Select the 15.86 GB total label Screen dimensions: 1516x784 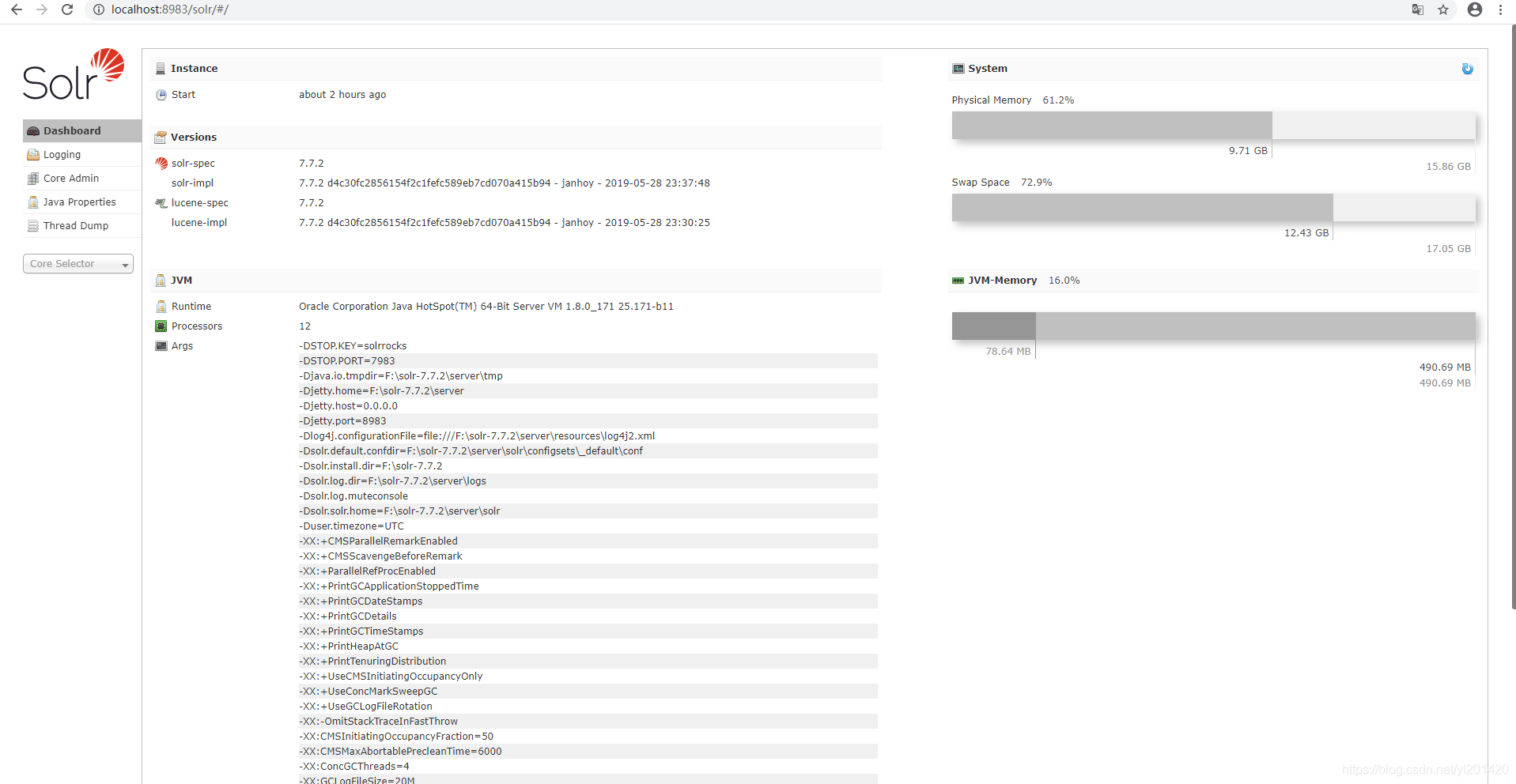tap(1449, 167)
